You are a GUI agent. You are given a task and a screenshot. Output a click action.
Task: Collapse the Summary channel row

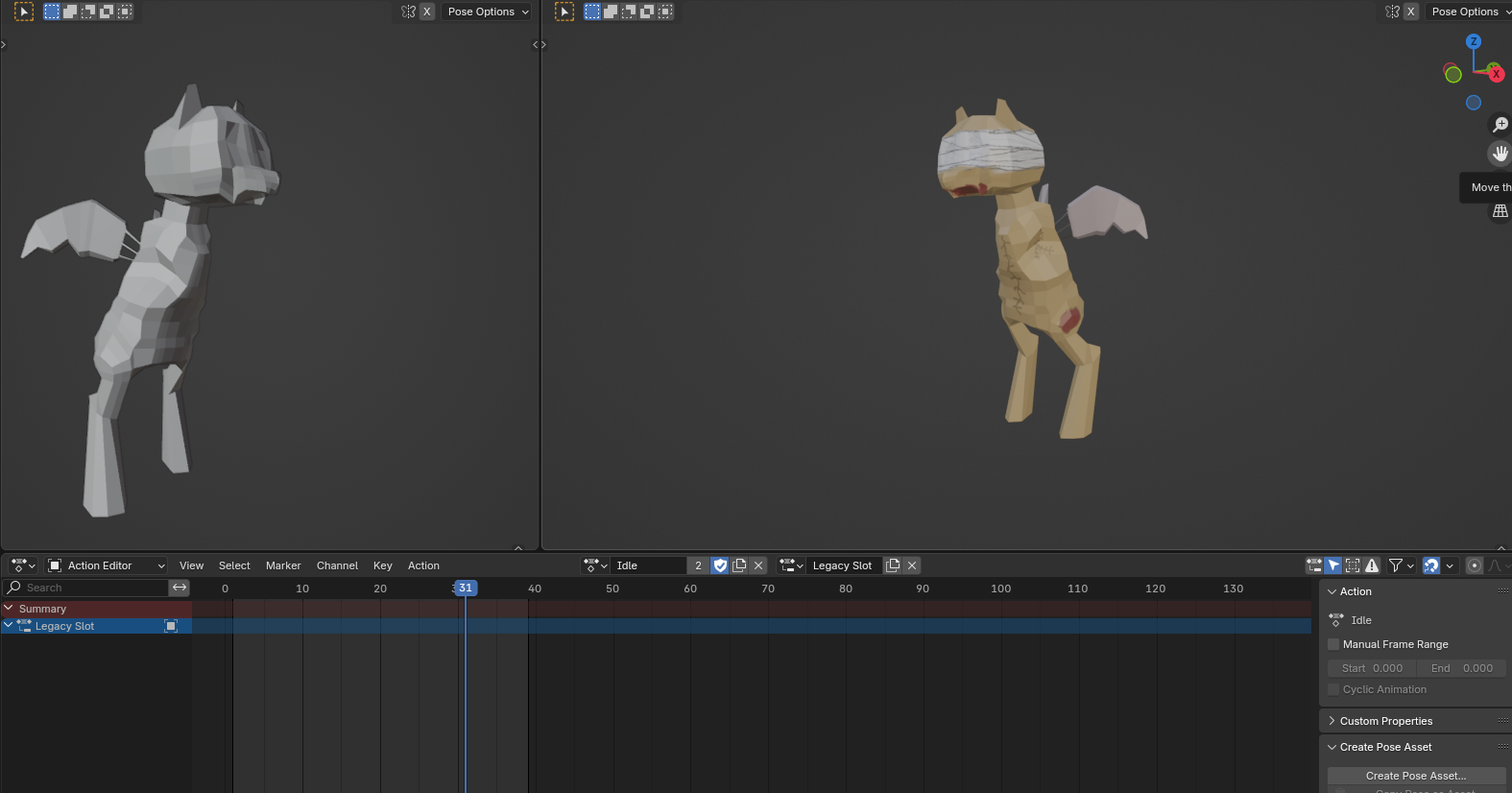(9, 608)
